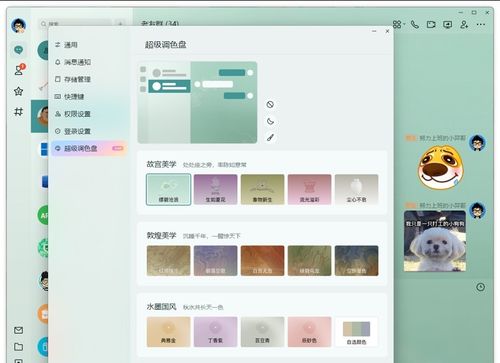The height and width of the screenshot is (363, 500).
Task: Open the mail icon in the sidebar
Action: click(x=19, y=330)
